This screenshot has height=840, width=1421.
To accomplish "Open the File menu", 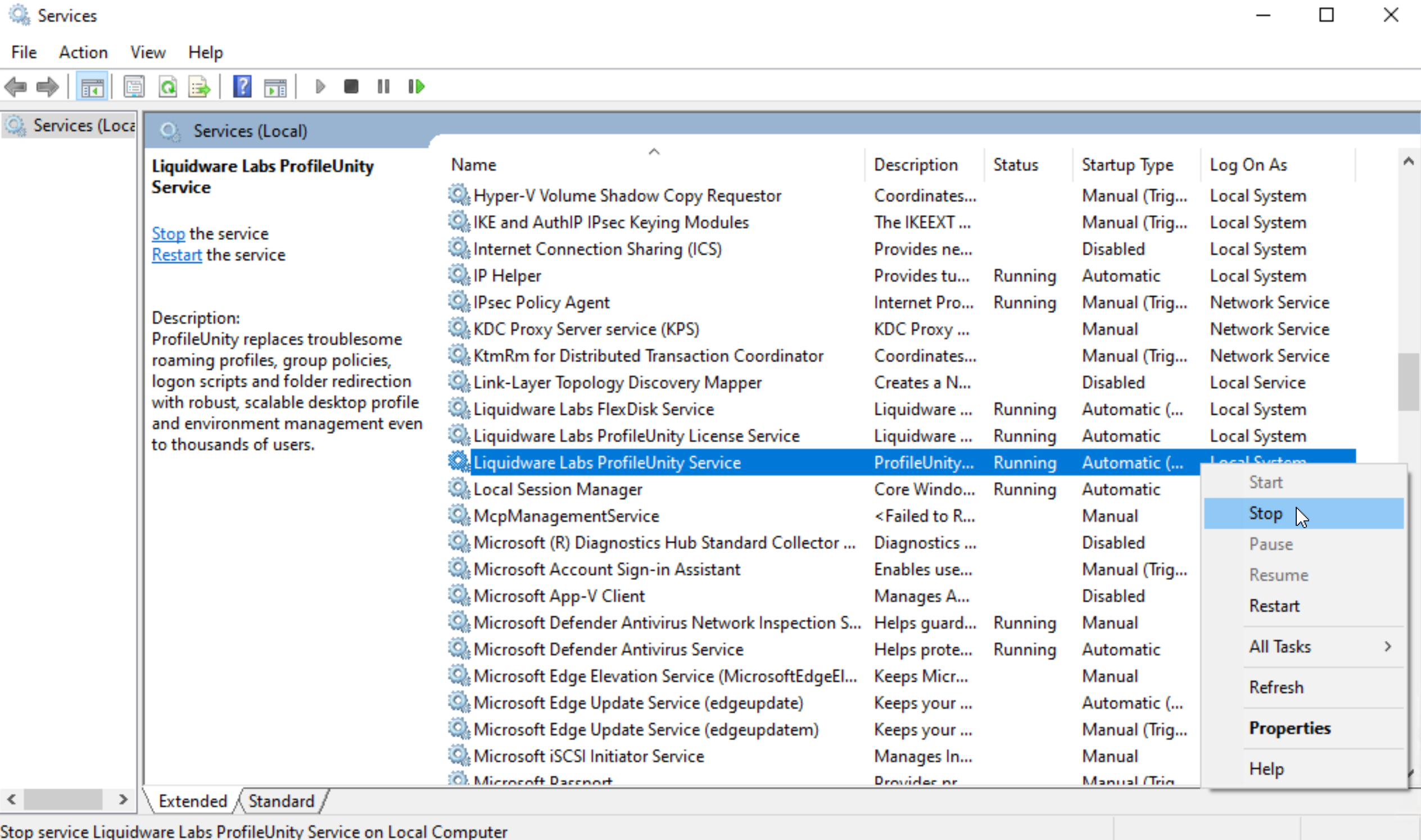I will pyautogui.click(x=24, y=52).
